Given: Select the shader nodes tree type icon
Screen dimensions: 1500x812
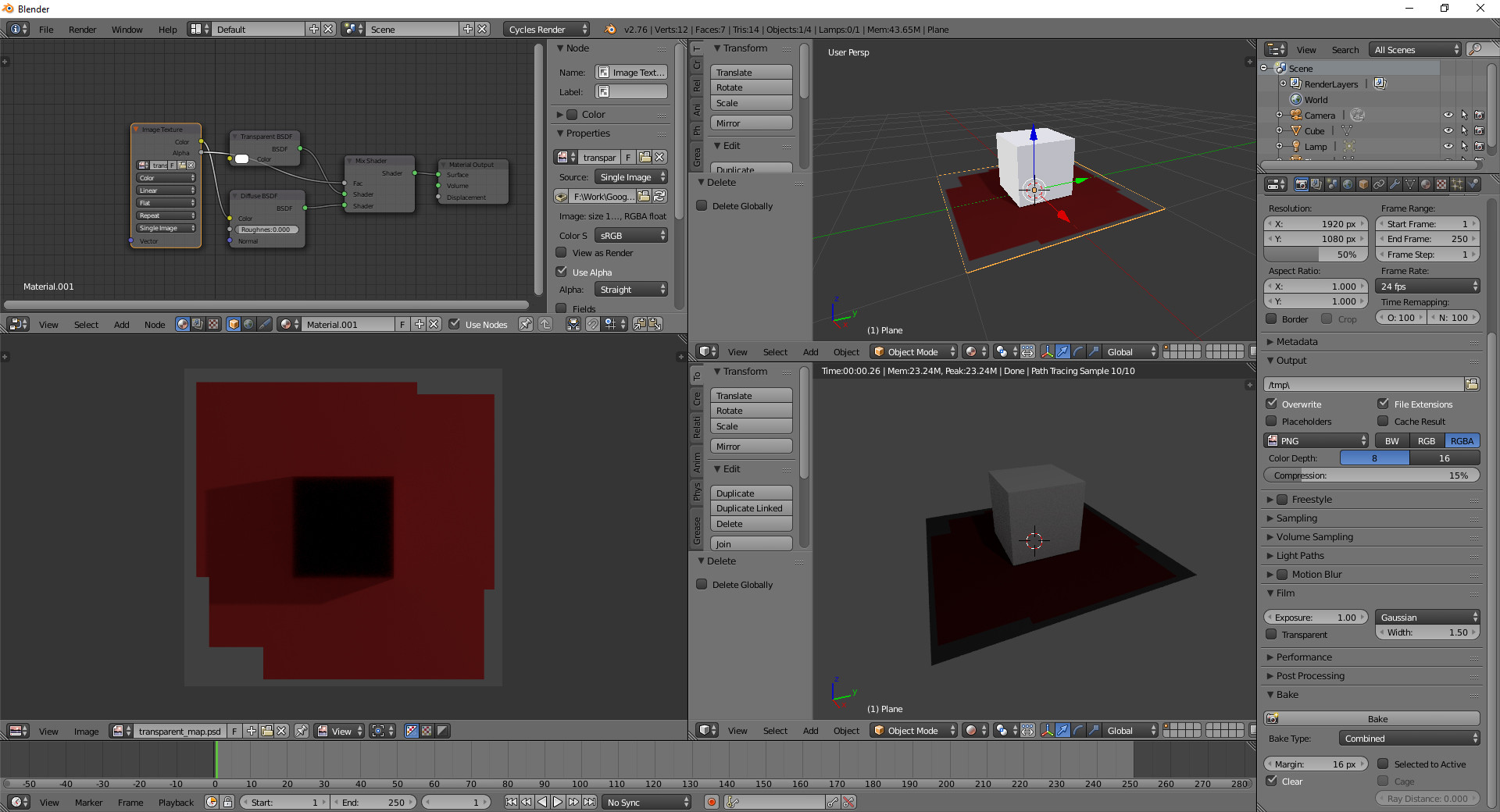Looking at the screenshot, I should [183, 324].
